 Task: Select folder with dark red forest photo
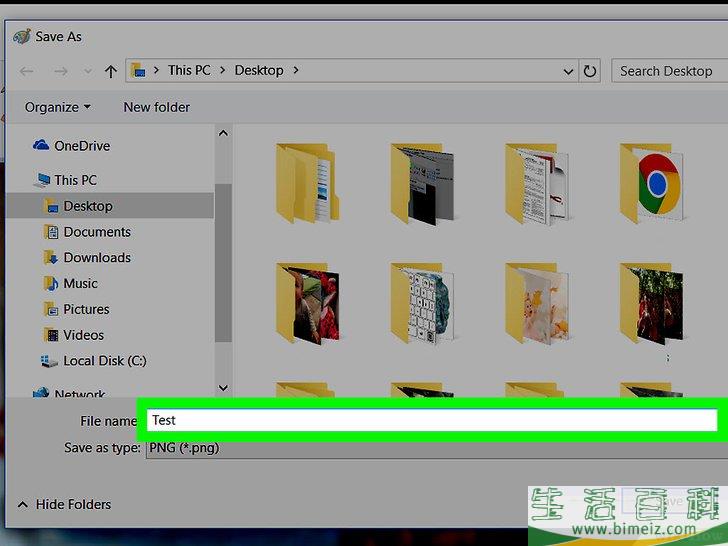651,303
